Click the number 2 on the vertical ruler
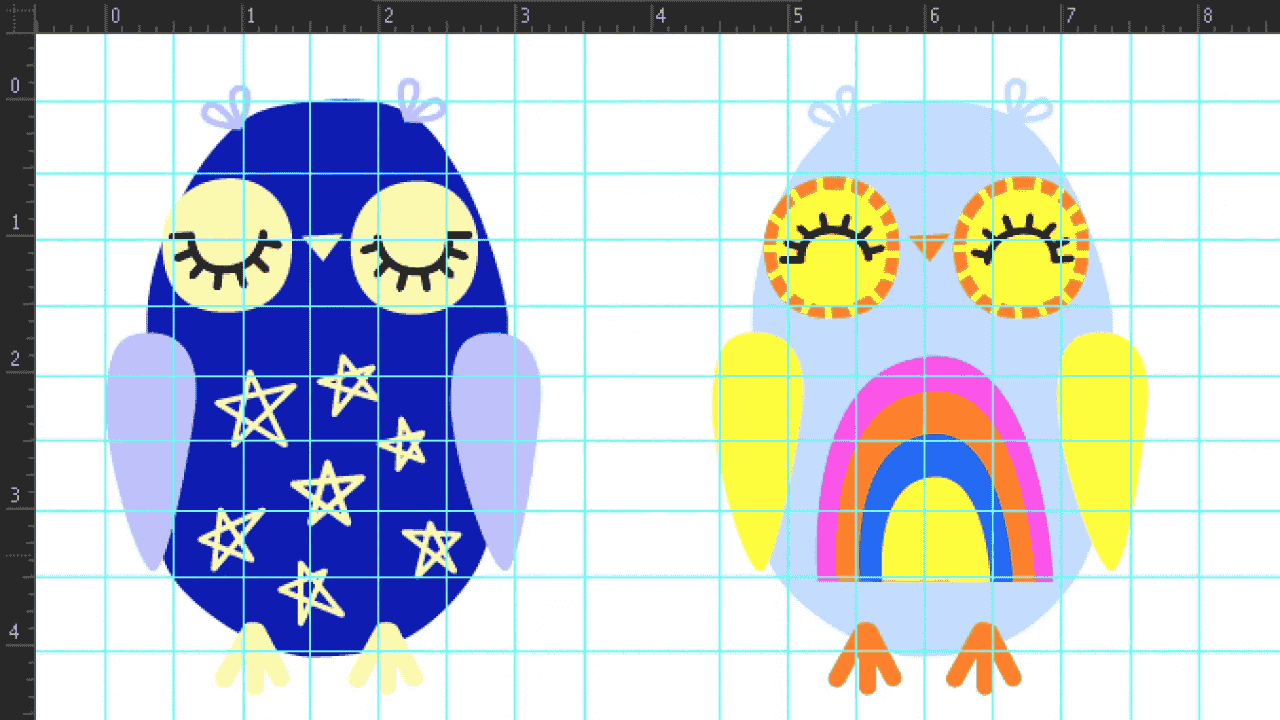The image size is (1280, 720). 15,359
